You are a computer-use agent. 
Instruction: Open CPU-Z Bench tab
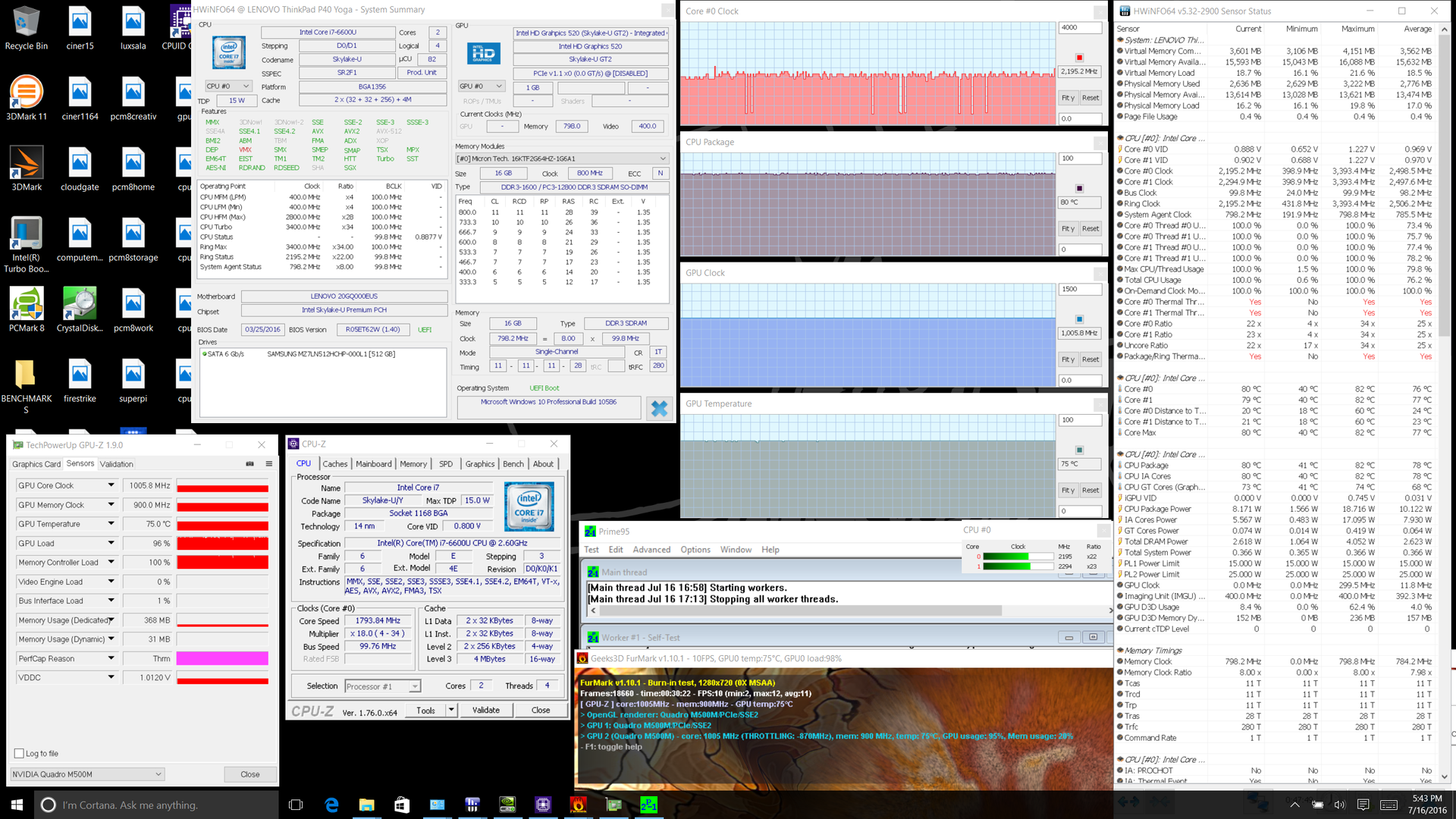[x=513, y=464]
